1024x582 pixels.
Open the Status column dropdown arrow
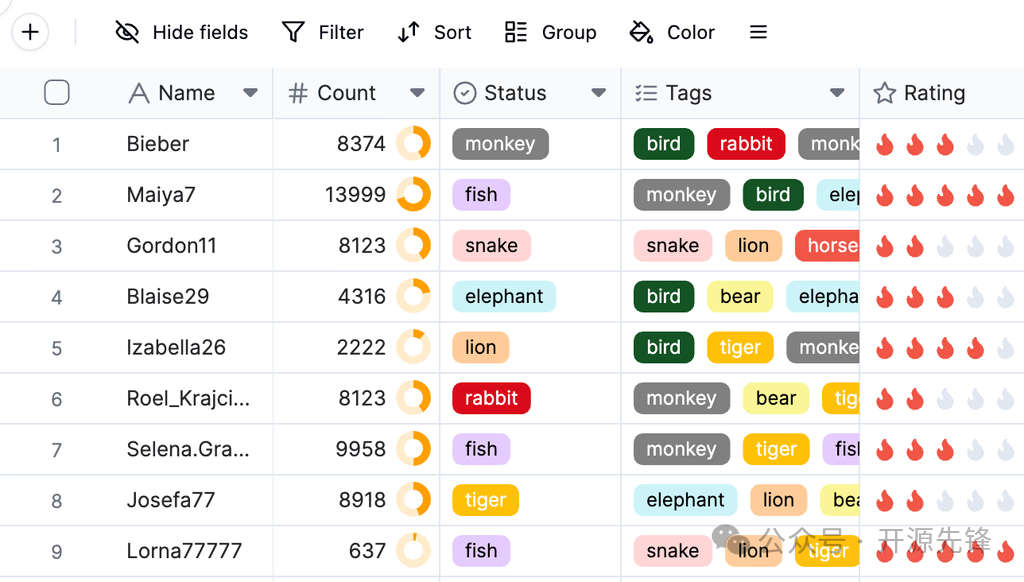tap(598, 93)
